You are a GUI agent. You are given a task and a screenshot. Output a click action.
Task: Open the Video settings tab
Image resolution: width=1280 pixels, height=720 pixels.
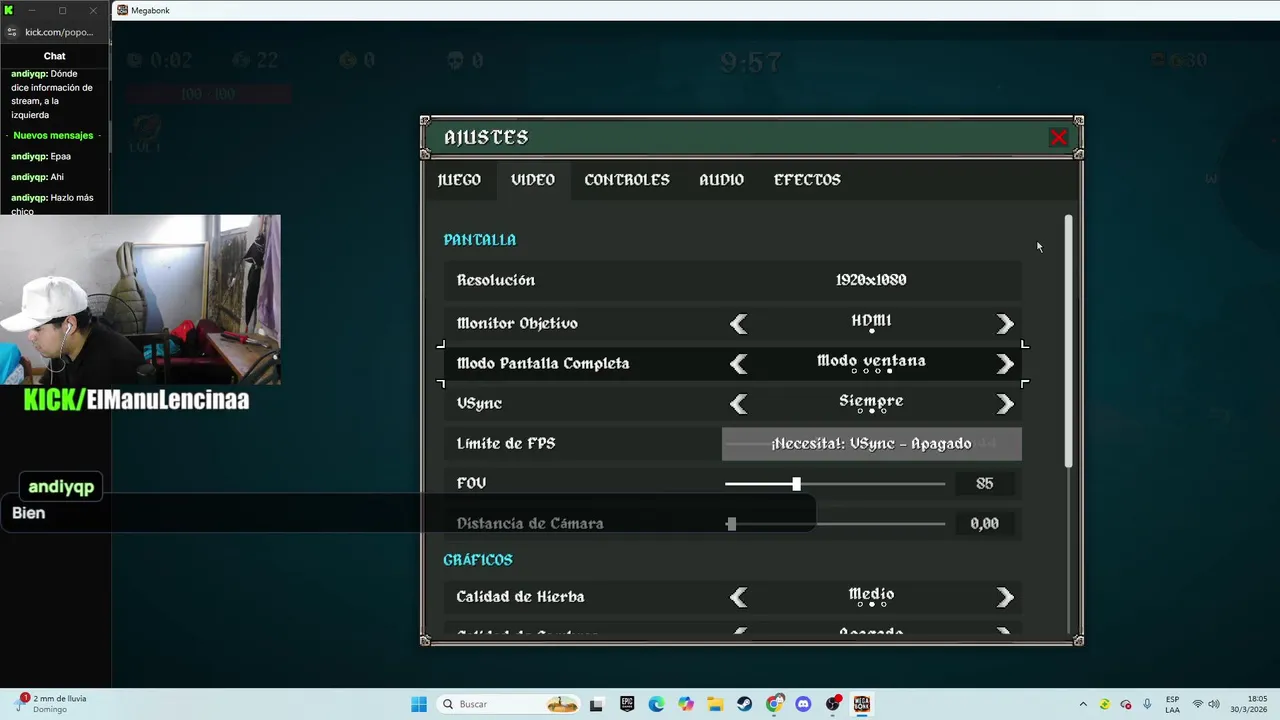pos(533,180)
